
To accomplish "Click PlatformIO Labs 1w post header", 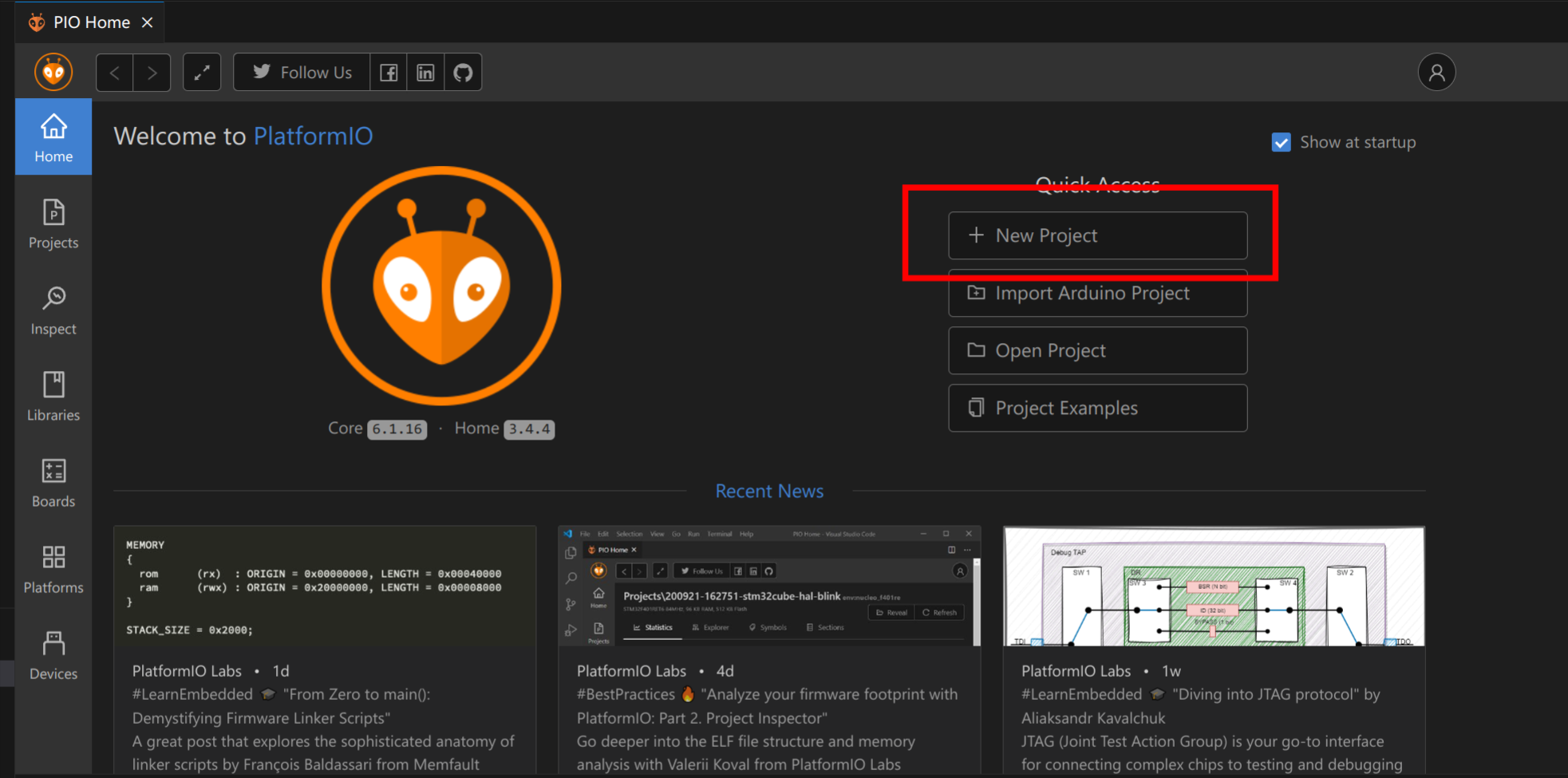I will [x=1101, y=671].
